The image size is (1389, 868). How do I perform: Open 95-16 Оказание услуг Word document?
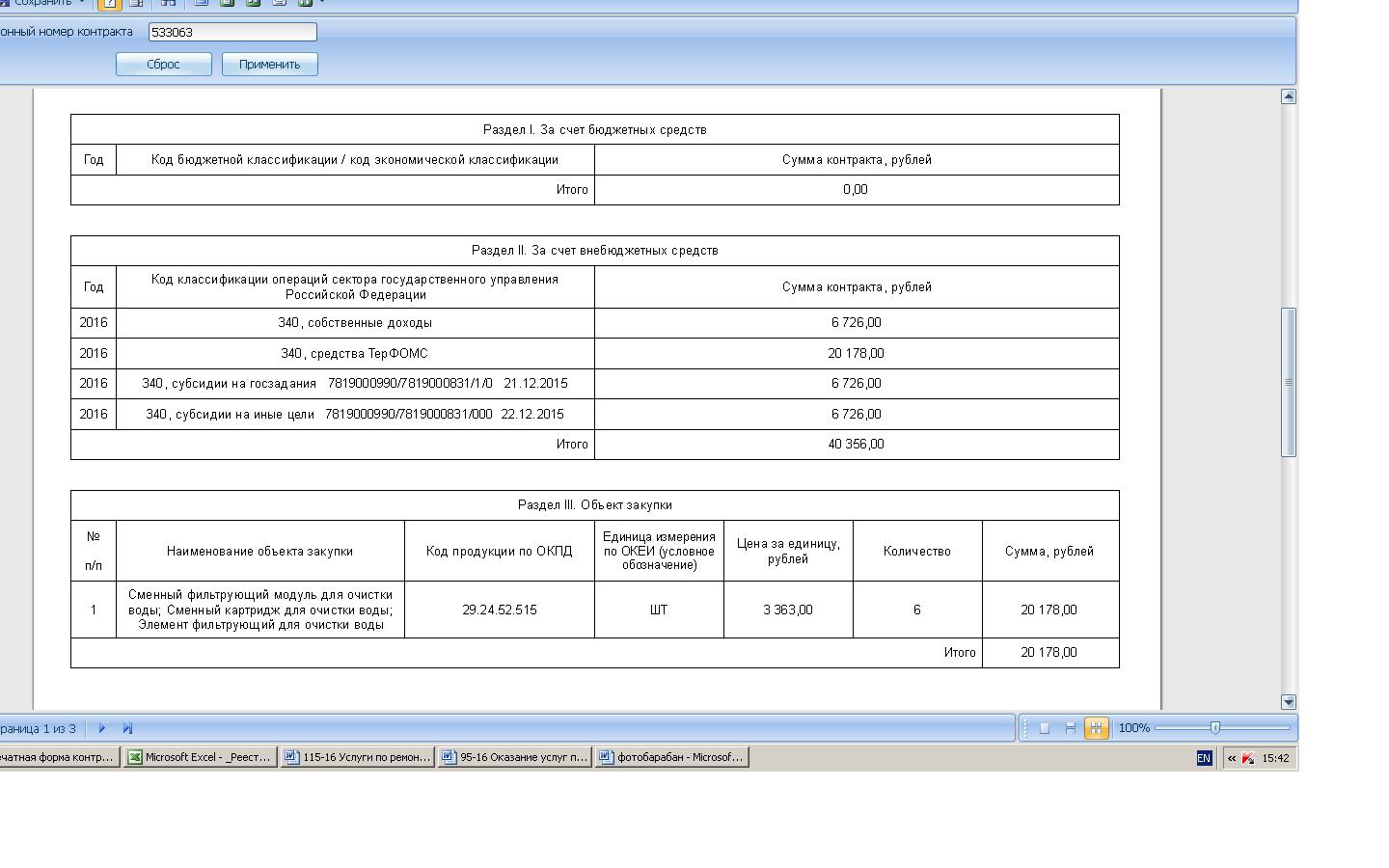pos(514,757)
